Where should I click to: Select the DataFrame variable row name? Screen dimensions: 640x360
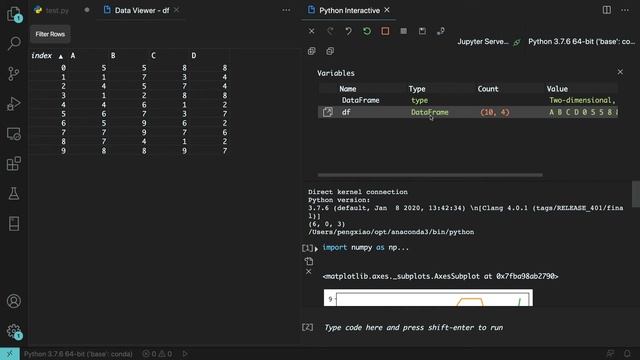[x=360, y=100]
